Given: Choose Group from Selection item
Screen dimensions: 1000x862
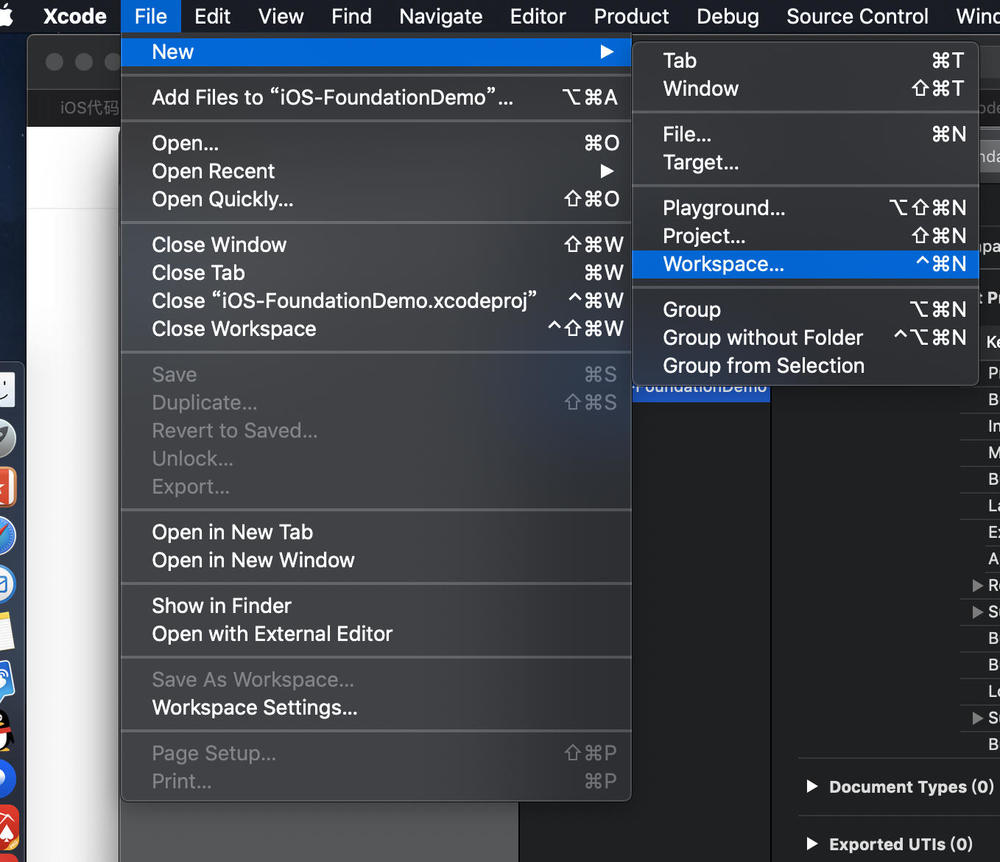Looking at the screenshot, I should coord(805,365).
